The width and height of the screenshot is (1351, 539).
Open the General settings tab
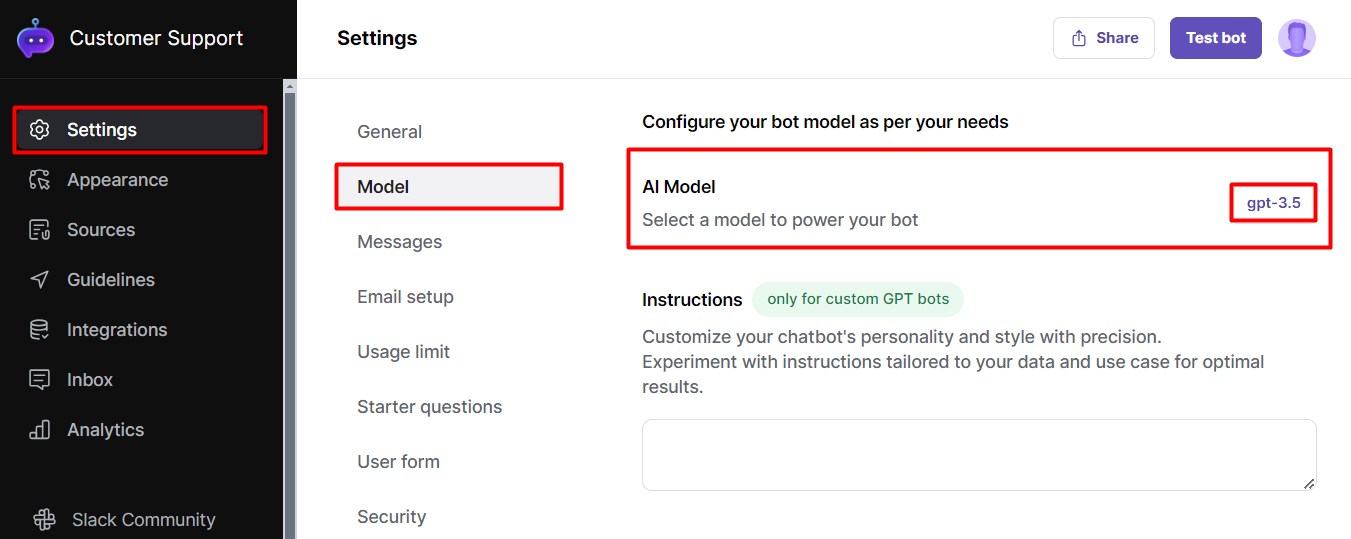[x=389, y=132]
